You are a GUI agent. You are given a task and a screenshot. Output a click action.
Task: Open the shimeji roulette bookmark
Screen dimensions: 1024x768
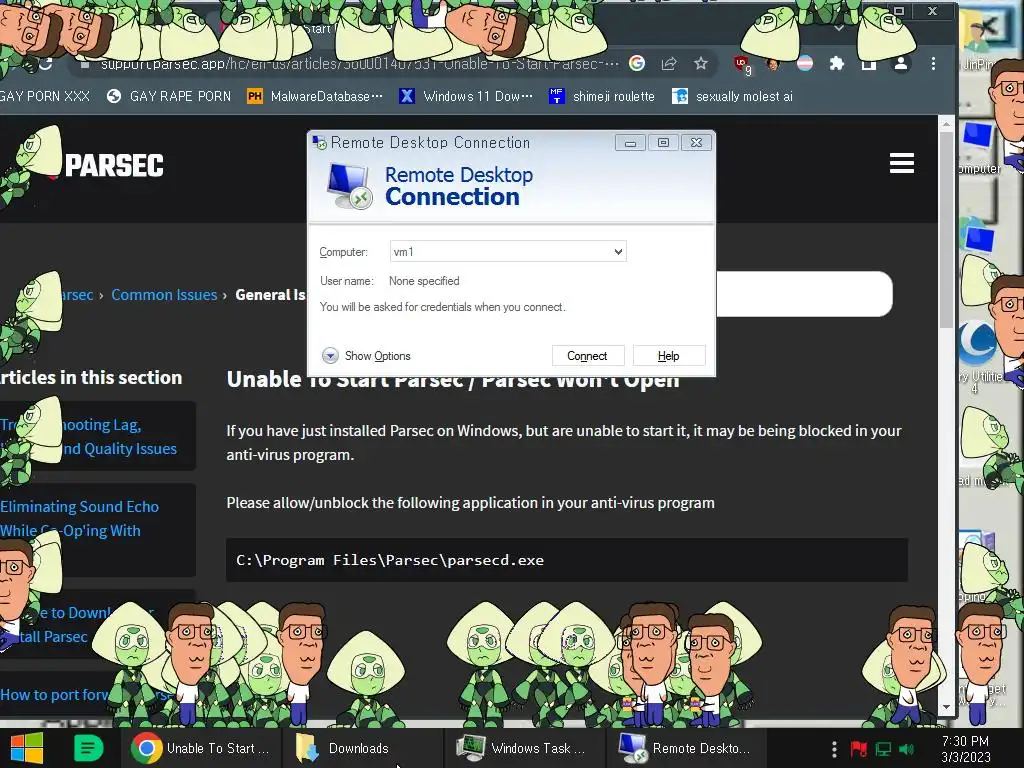(x=601, y=96)
